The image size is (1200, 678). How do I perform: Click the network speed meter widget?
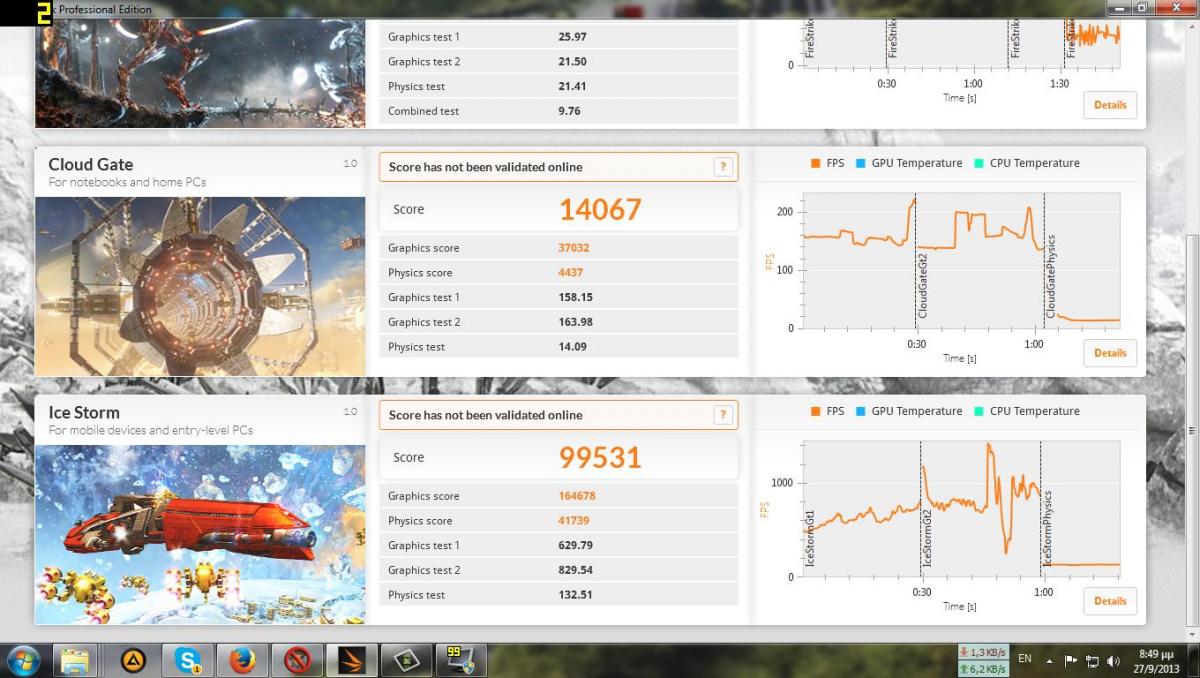coord(982,660)
